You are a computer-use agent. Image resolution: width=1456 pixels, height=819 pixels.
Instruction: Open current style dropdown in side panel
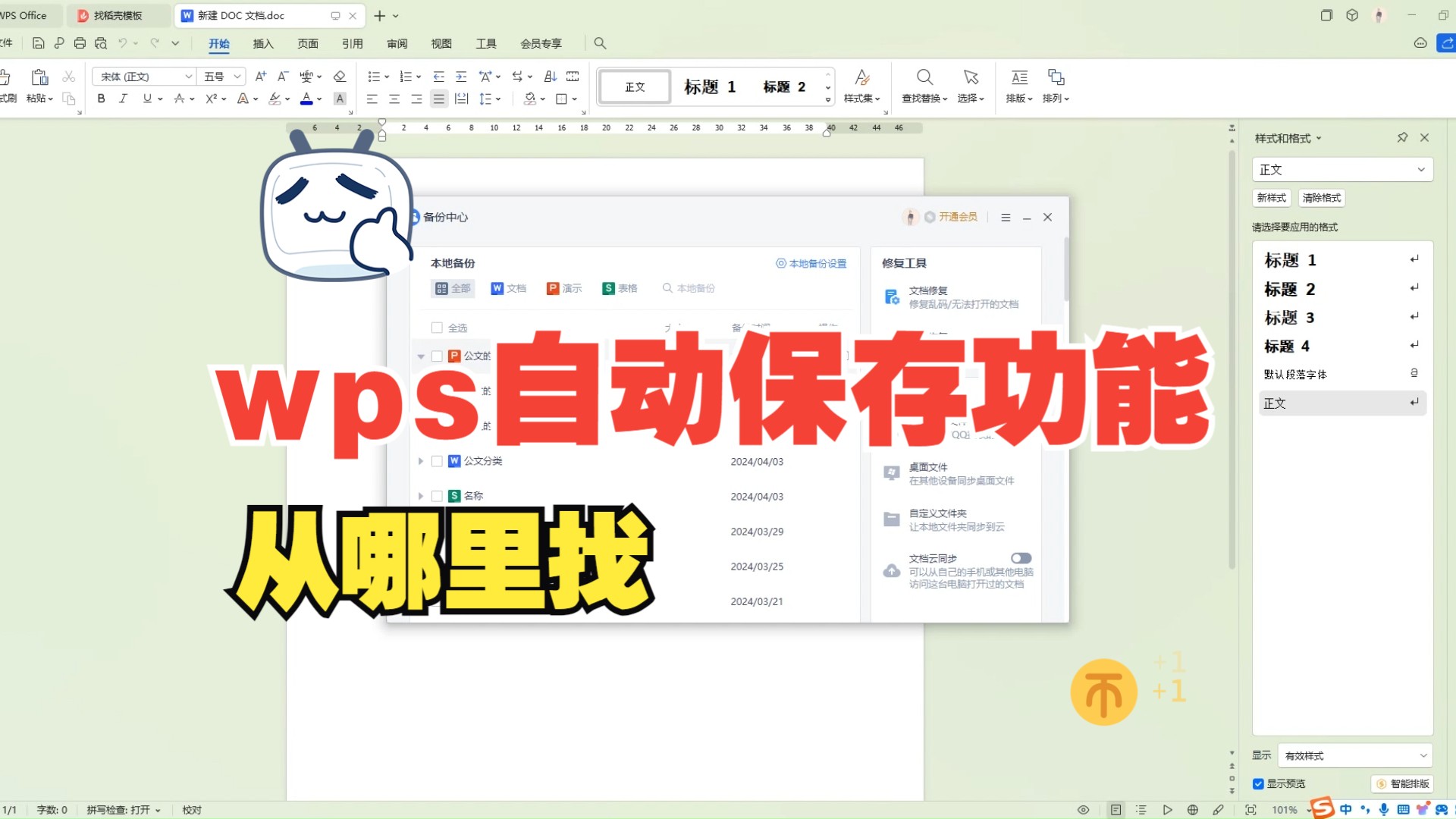pos(1342,170)
